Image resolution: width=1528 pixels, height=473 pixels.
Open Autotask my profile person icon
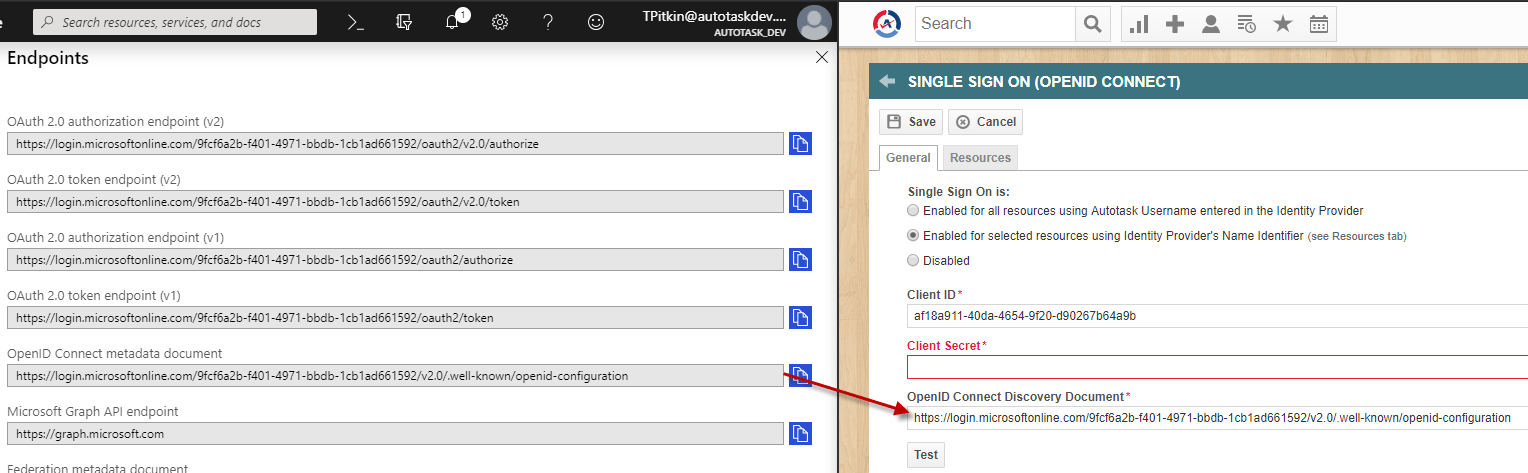(x=1211, y=24)
